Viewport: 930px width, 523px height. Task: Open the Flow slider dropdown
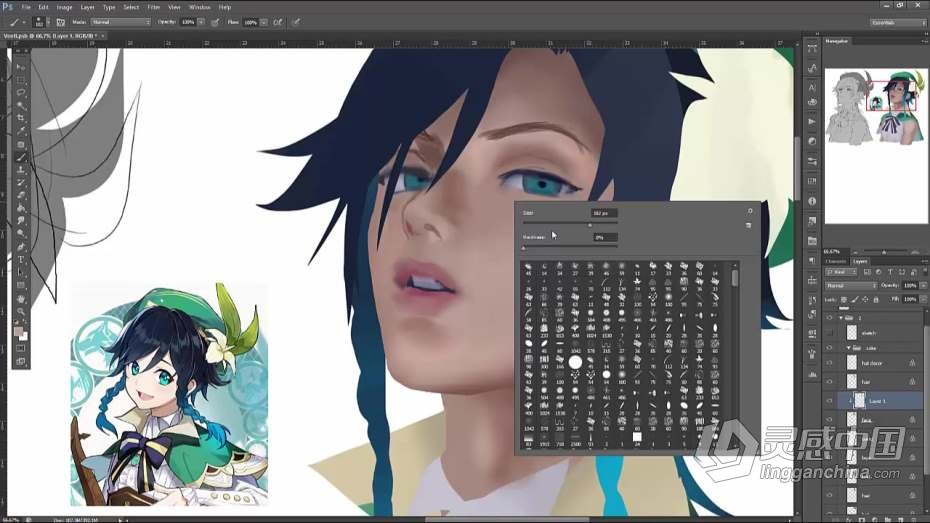tap(263, 22)
